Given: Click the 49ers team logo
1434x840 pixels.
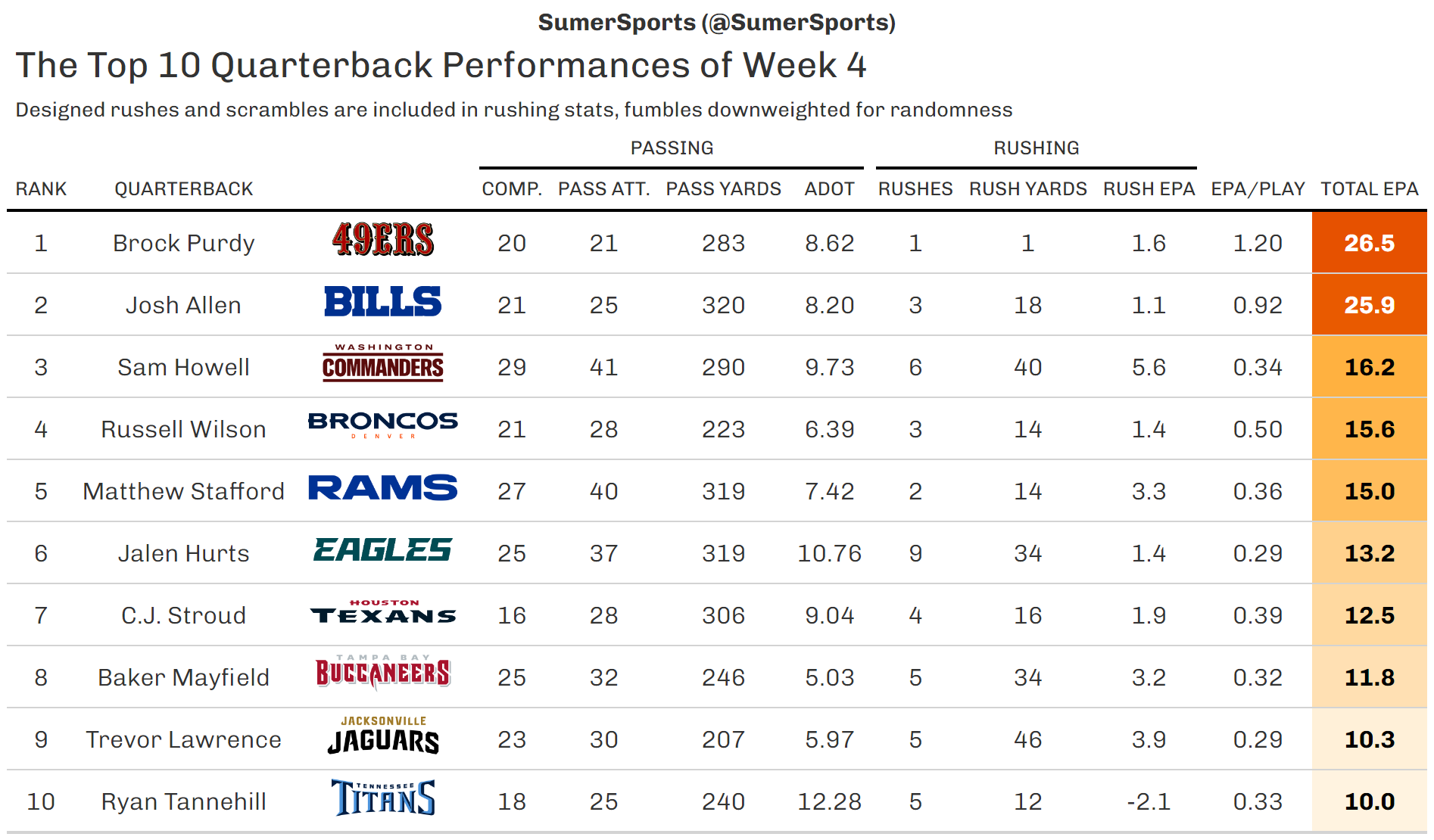Looking at the screenshot, I should click(x=383, y=240).
